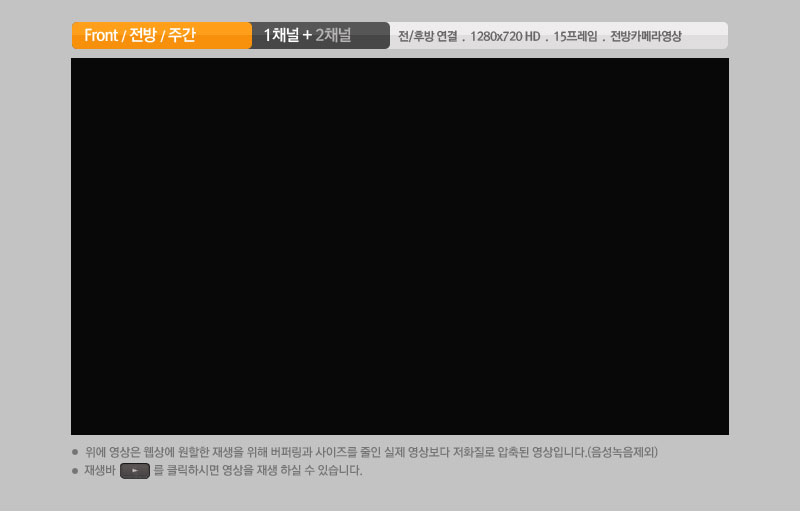800x512 pixels.
Task: Click the 주간 word in the orange tab
Action: click(181, 36)
